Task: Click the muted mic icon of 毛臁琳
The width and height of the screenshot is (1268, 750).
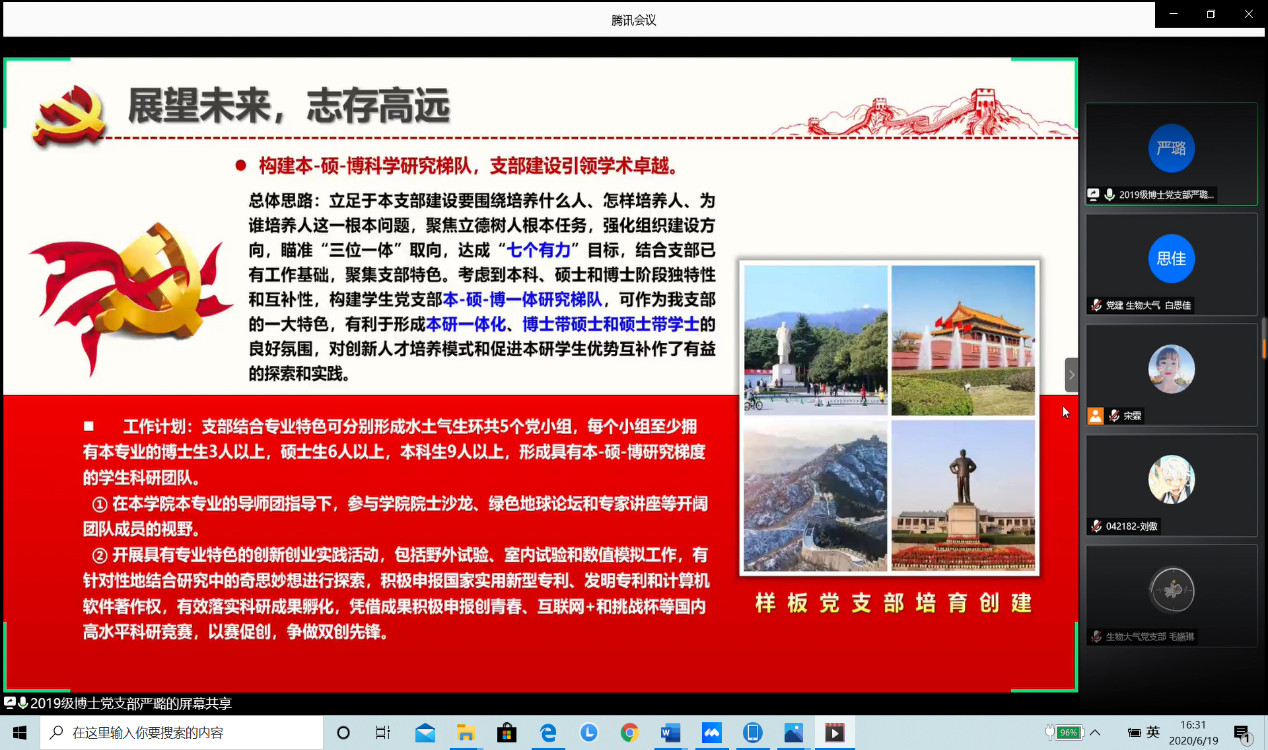Action: point(1096,636)
